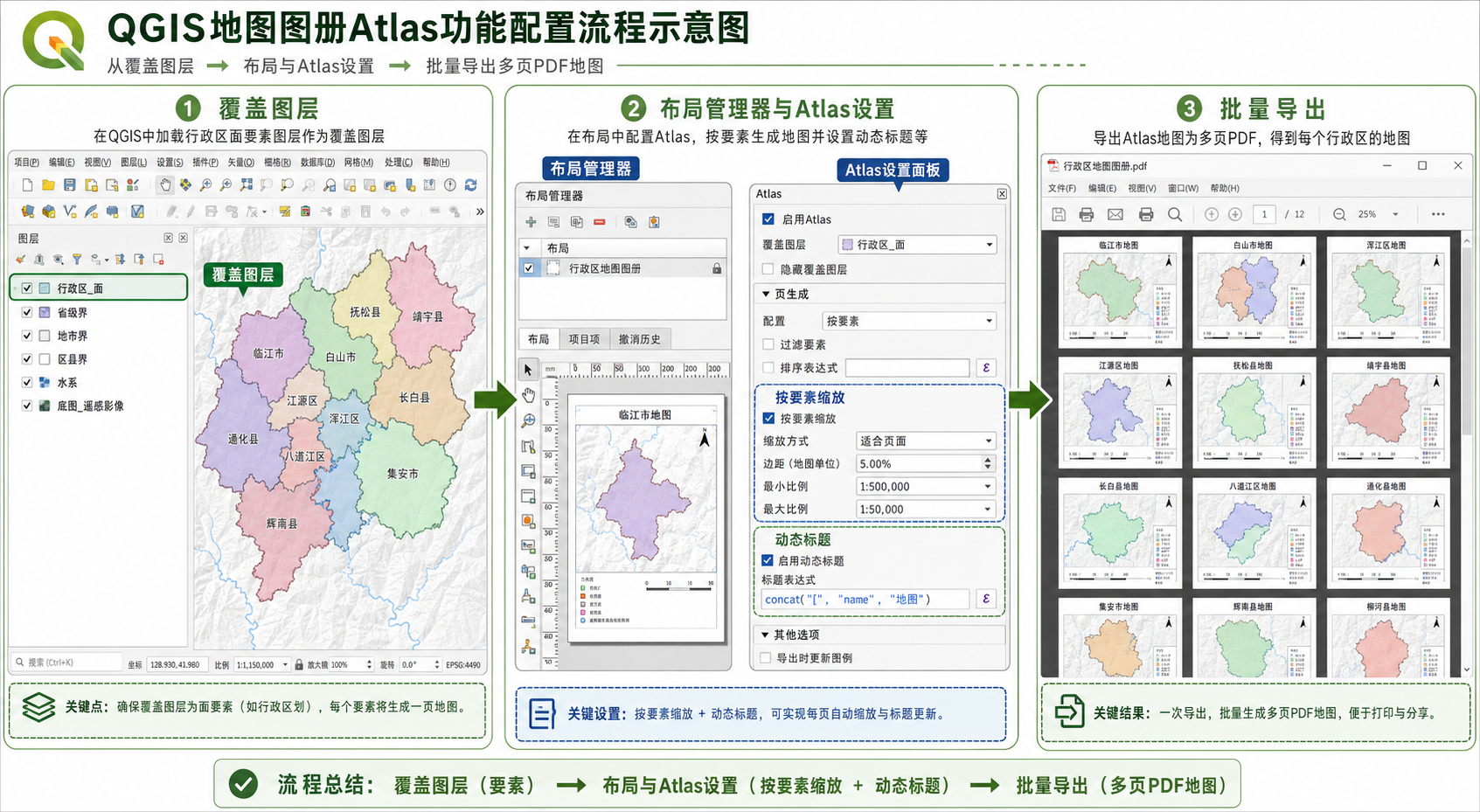Select the Pan Map hand tool
Screen dimensions: 1480x812
point(165,185)
